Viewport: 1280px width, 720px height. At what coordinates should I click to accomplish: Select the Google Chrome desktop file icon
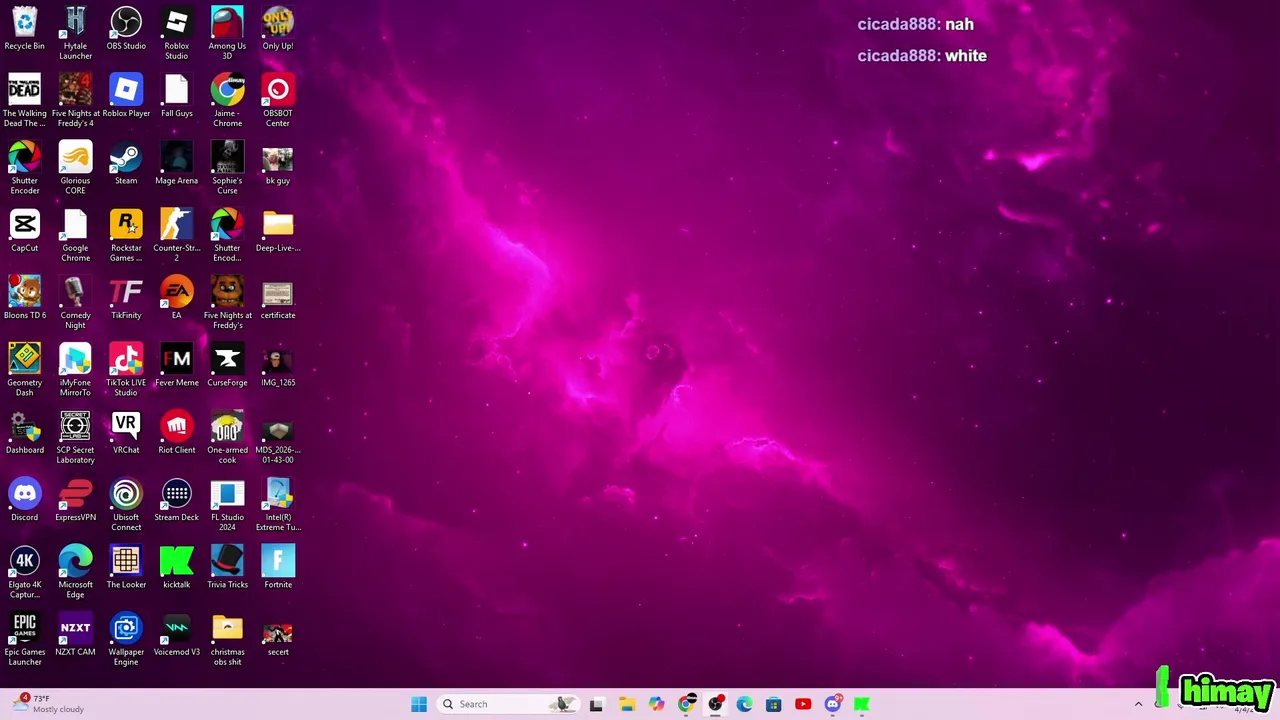coord(75,235)
